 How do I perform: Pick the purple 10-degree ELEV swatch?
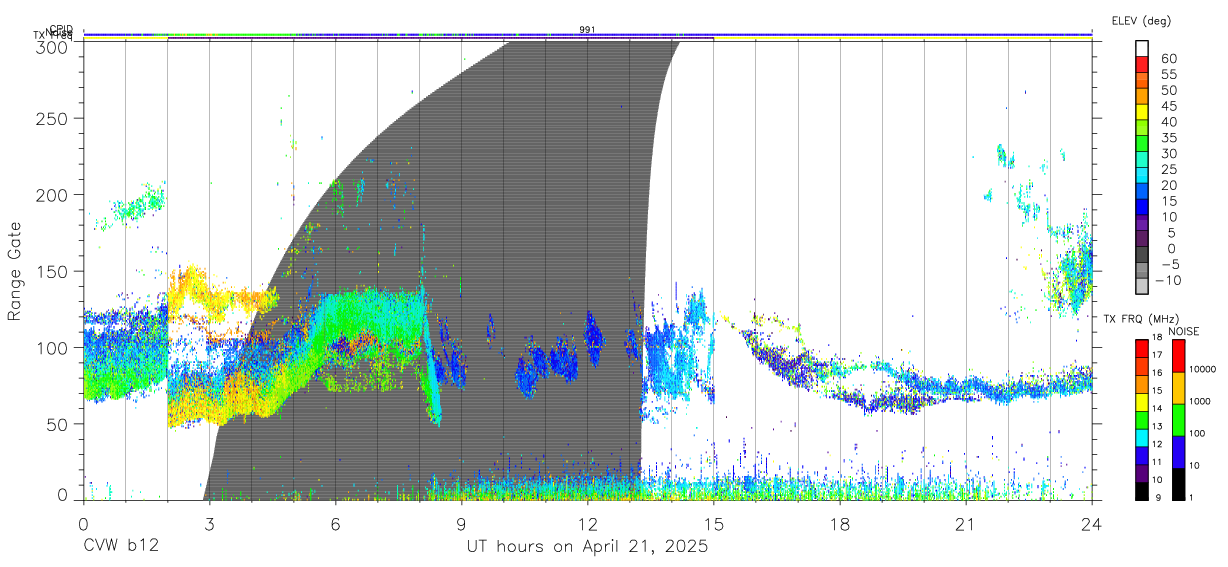click(1143, 223)
